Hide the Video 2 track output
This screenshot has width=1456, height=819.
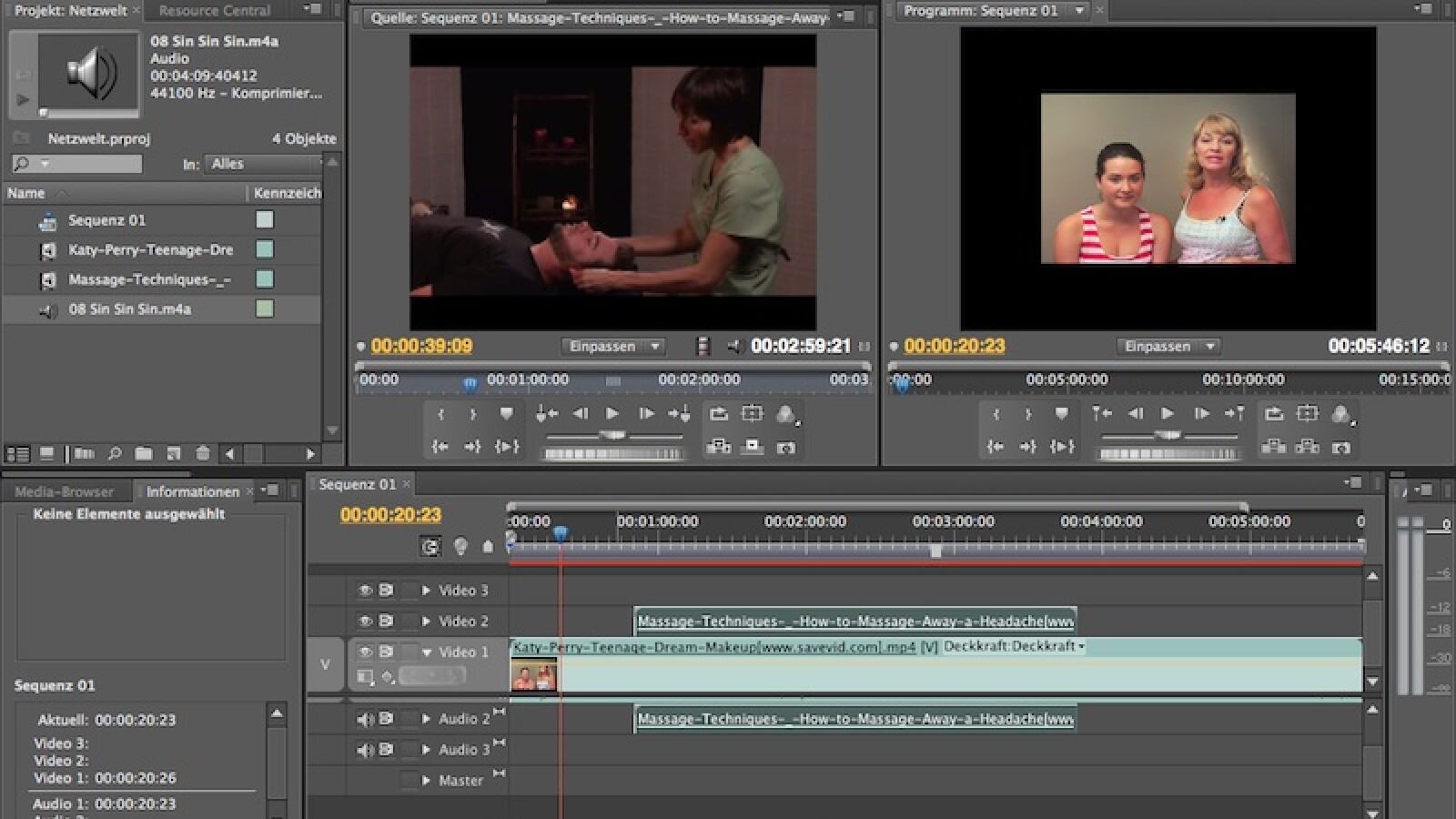(x=365, y=622)
